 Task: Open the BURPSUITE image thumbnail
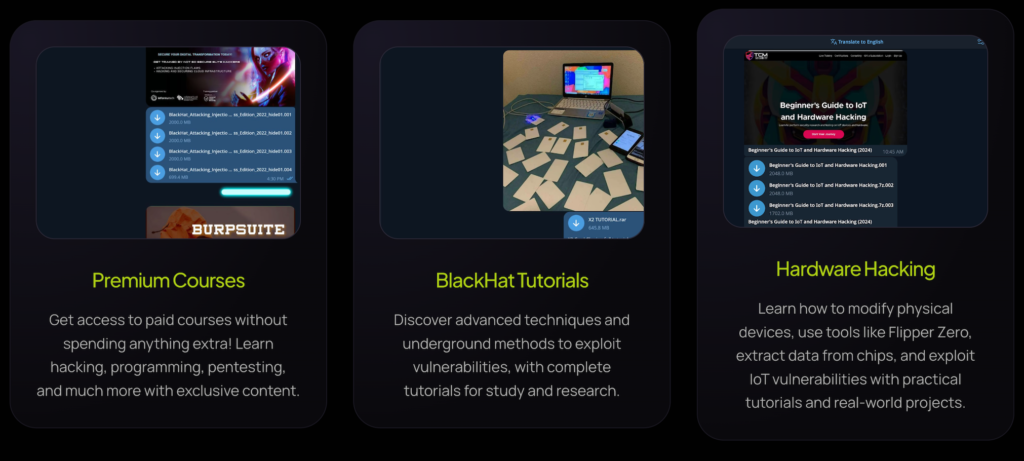pos(220,222)
